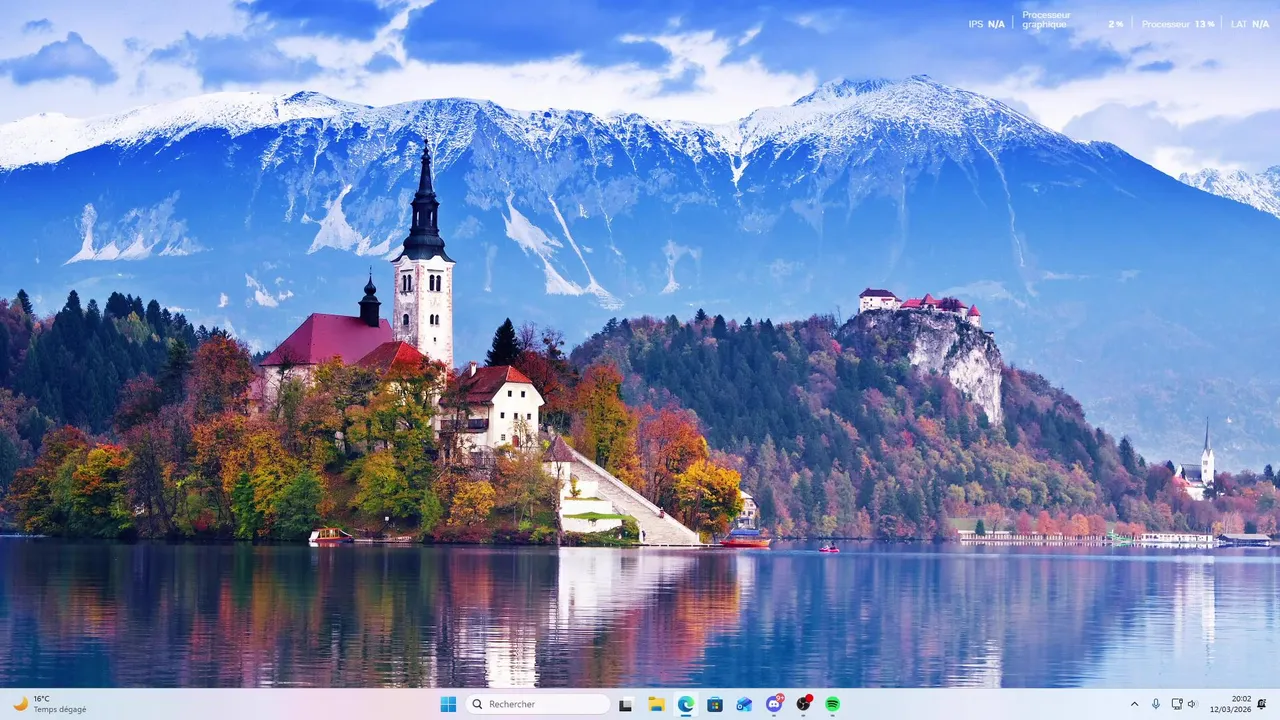Click the volume speaker tray icon
Screen dimensions: 1280x720
tap(1192, 704)
